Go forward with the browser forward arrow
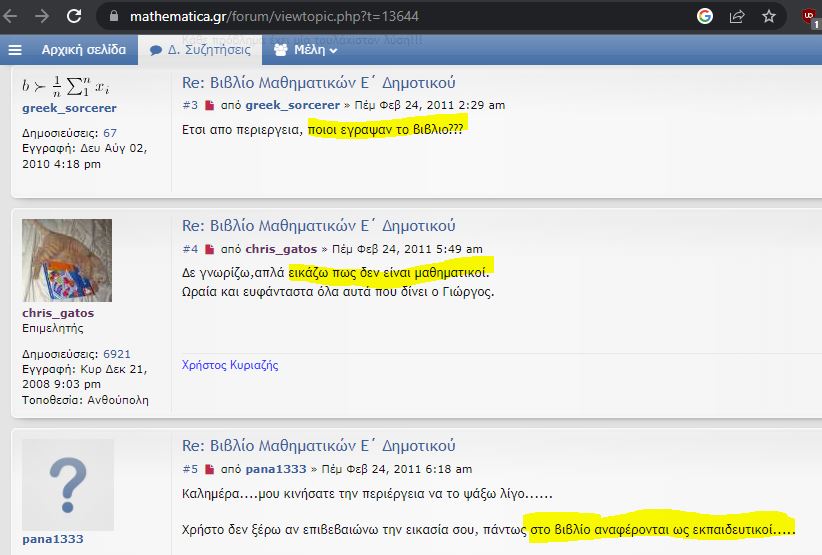The height and width of the screenshot is (555, 822). [x=42, y=16]
